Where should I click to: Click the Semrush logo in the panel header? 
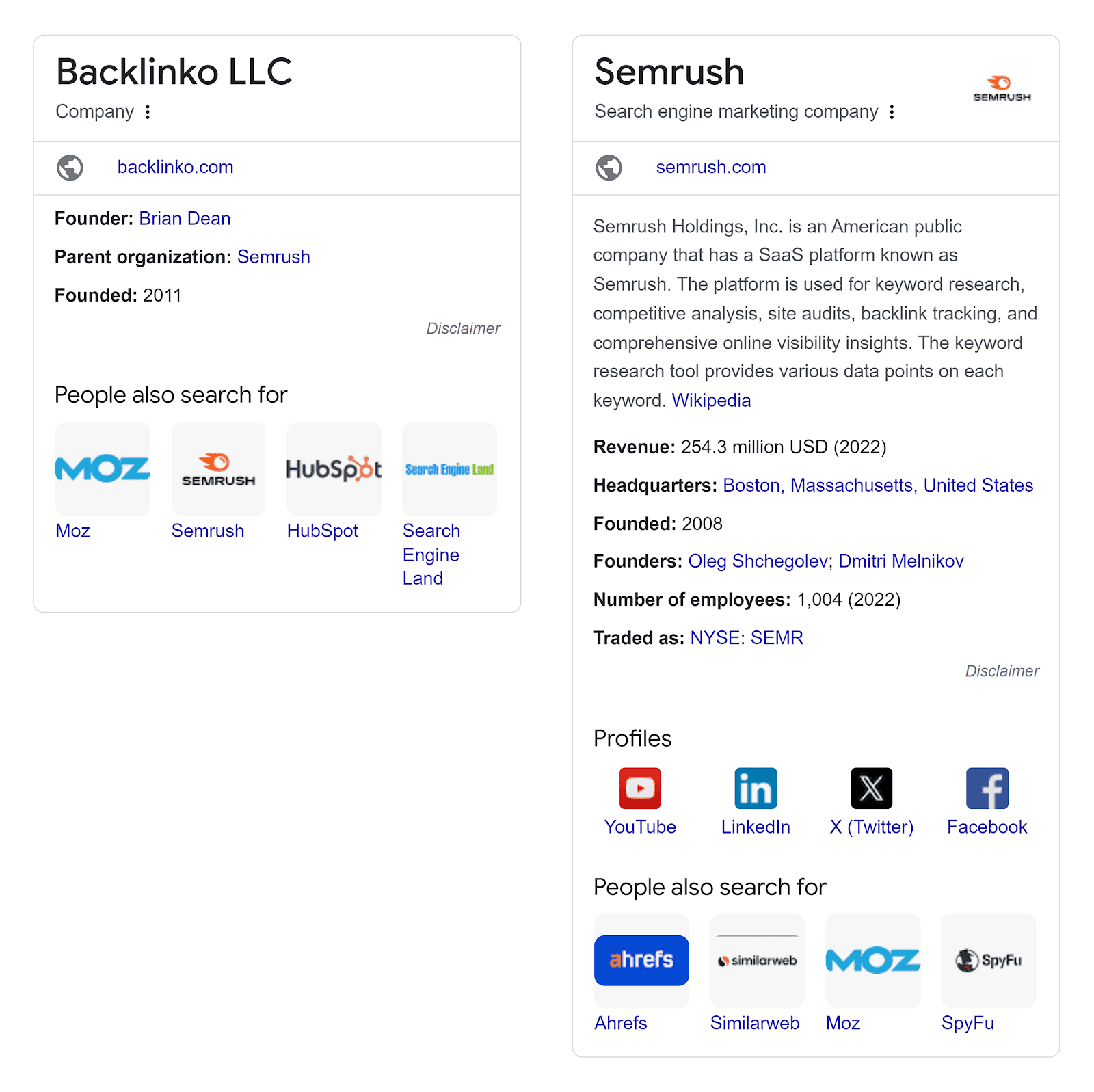point(1001,88)
